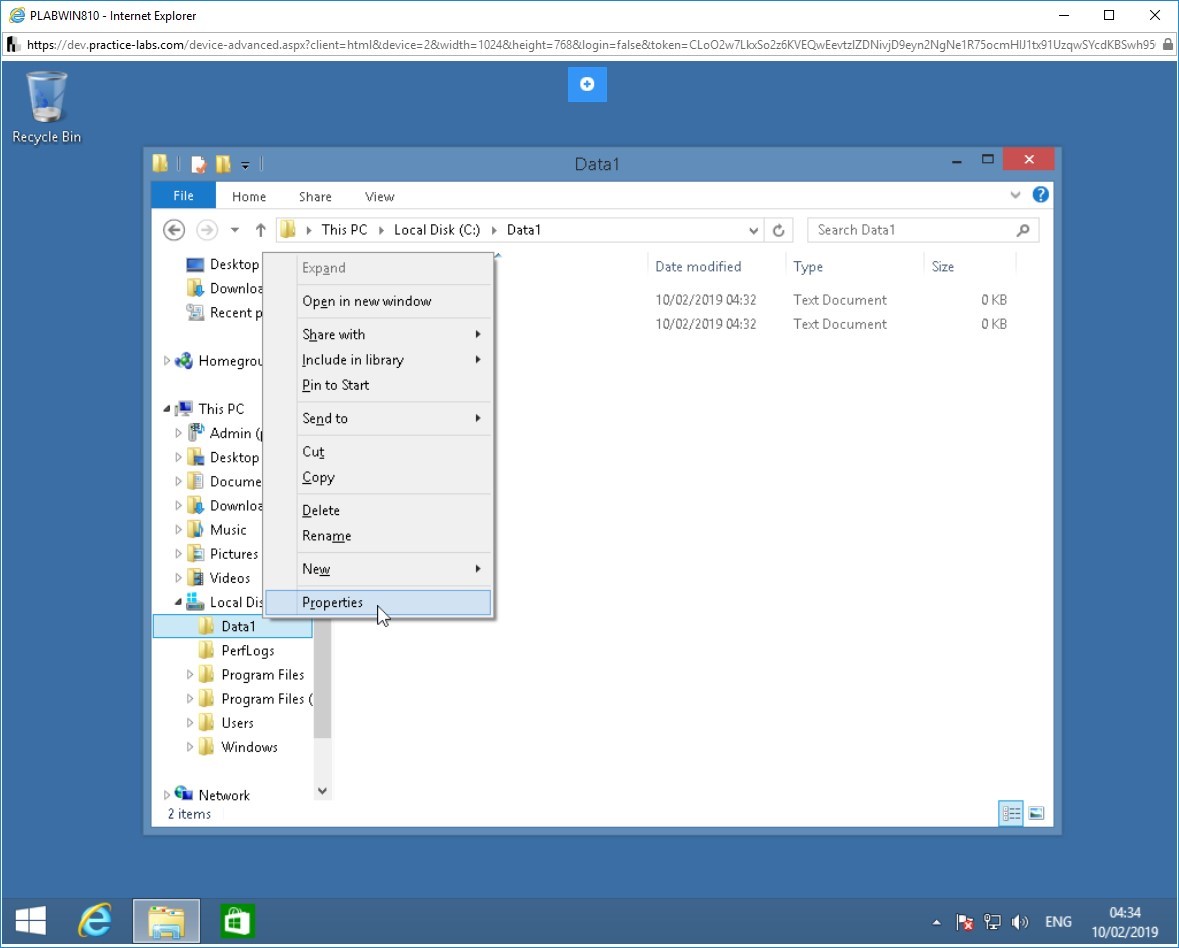Click the browser URL address bar
The image size is (1179, 948).
590,45
